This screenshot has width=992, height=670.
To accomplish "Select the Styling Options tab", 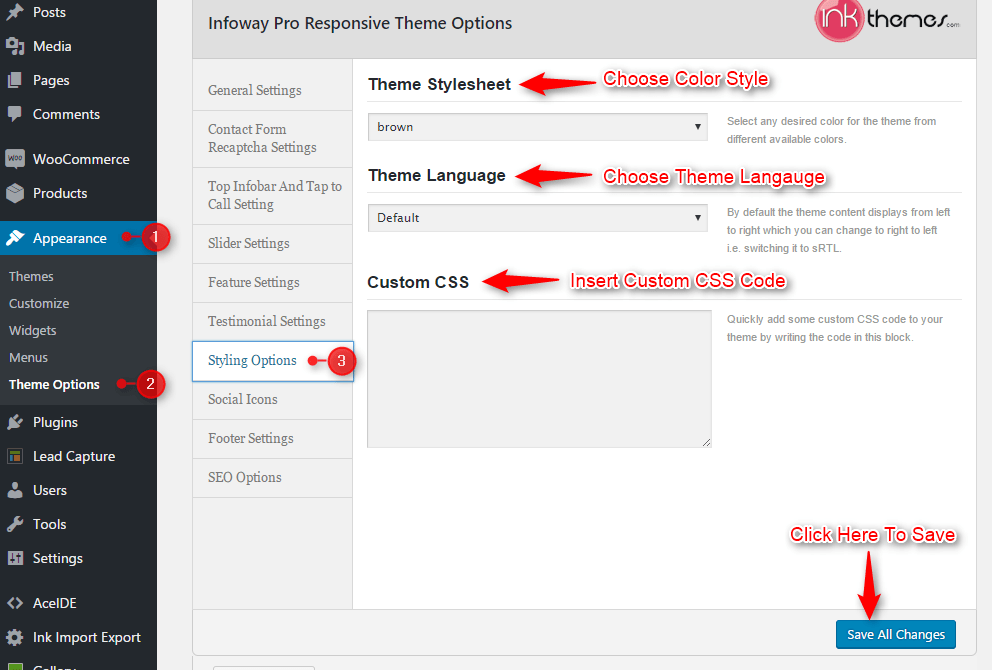I will click(273, 361).
